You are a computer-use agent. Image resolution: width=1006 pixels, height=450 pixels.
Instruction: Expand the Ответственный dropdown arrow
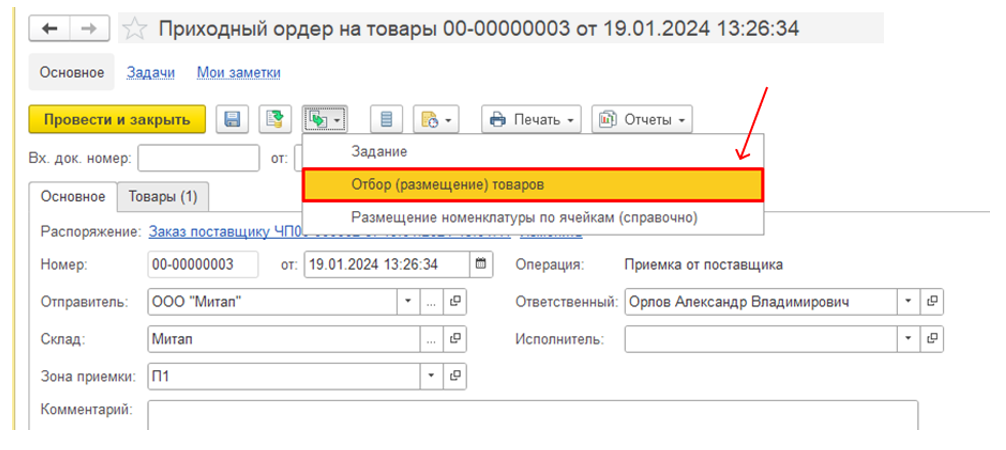pyautogui.click(x=908, y=302)
